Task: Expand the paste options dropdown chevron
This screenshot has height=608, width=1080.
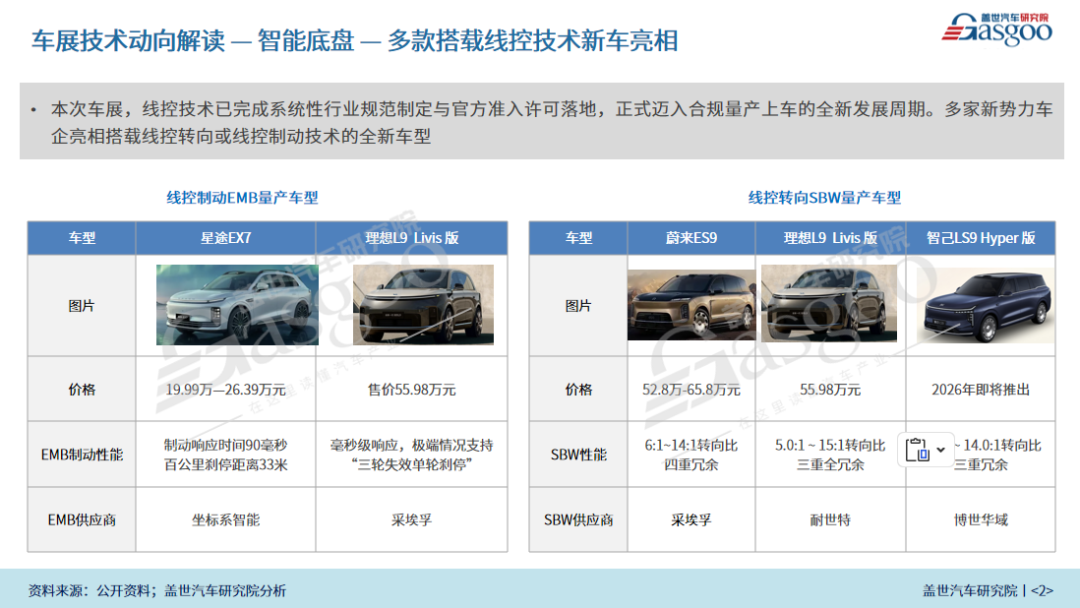Action: click(x=941, y=450)
